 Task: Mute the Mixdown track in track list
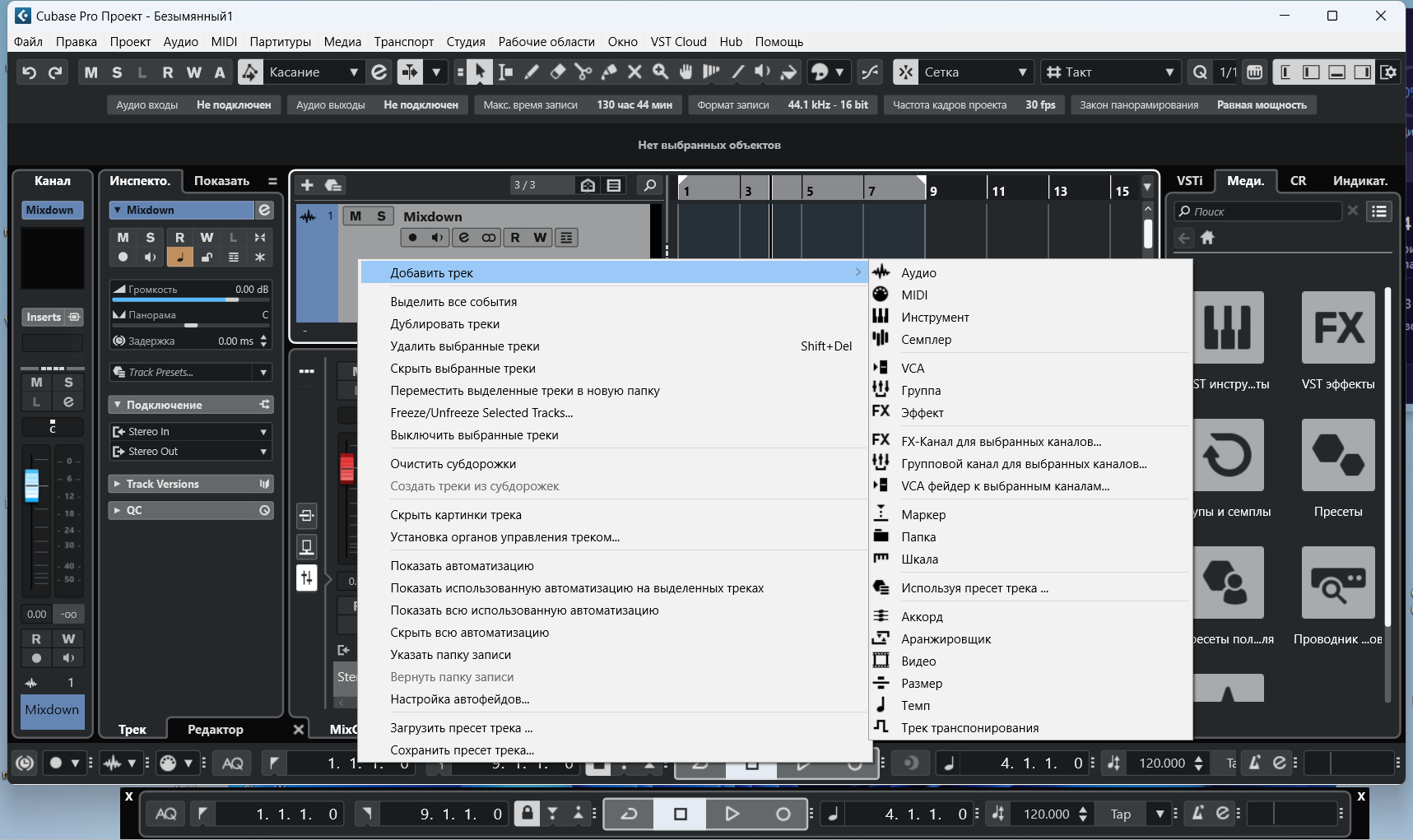tap(356, 216)
